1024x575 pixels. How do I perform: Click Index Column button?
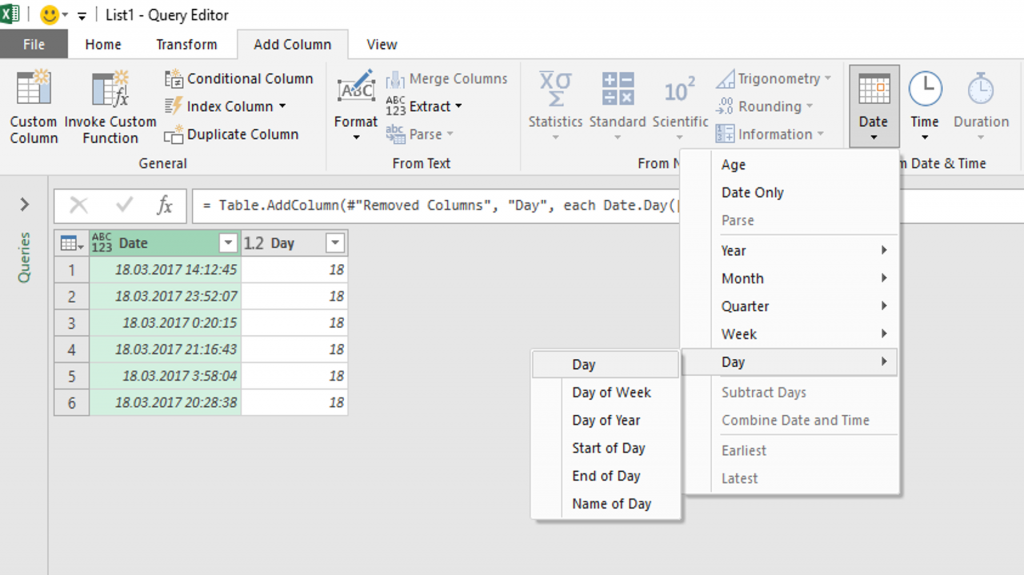pos(225,107)
